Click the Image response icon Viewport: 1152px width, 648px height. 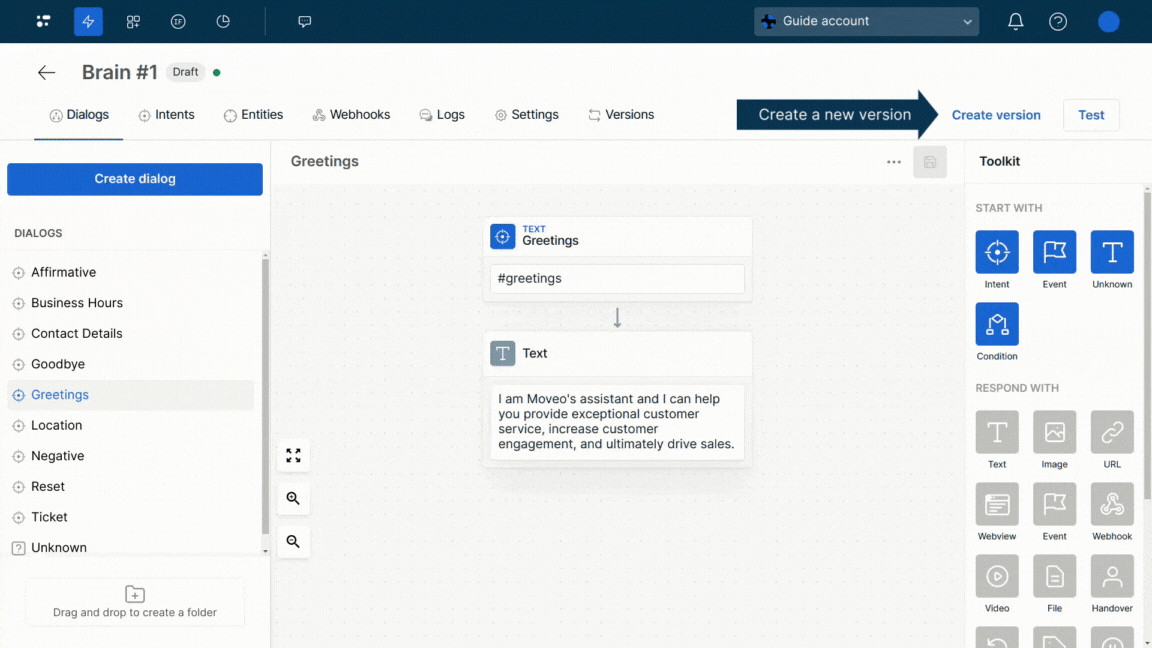click(x=1054, y=432)
